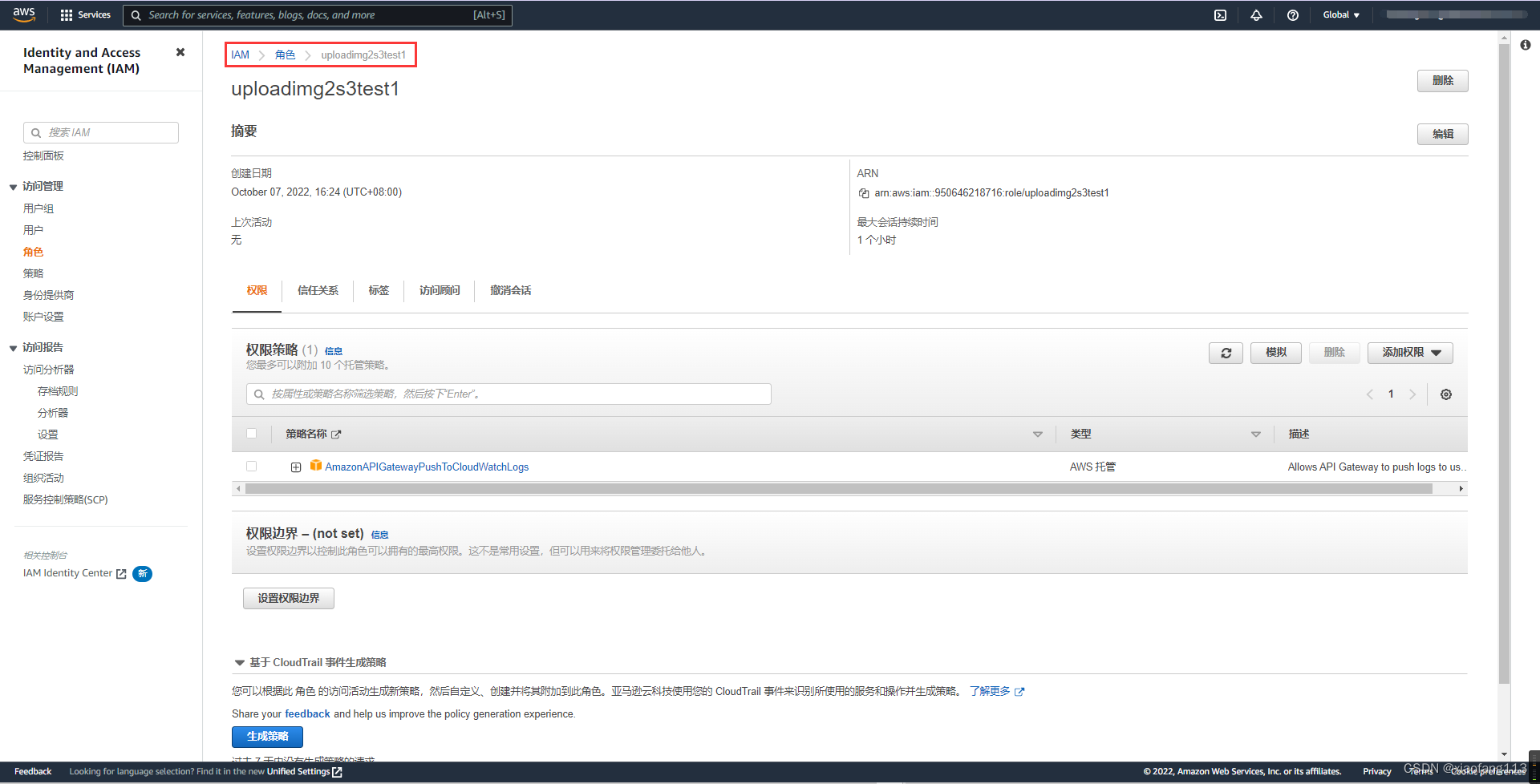Viewport: 1540px width, 784px height.
Task: Refresh the permissions policies list
Action: click(1226, 353)
